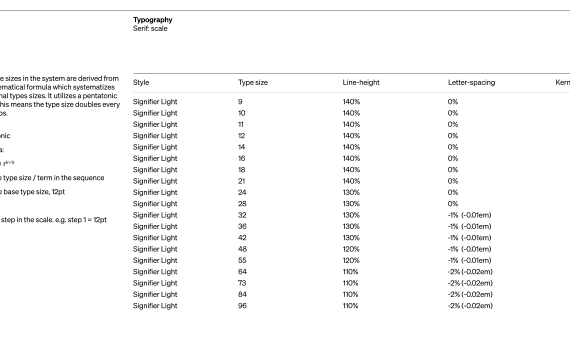Click Signifier Light in the 48 row
This screenshot has height=360, width=570.
click(155, 249)
